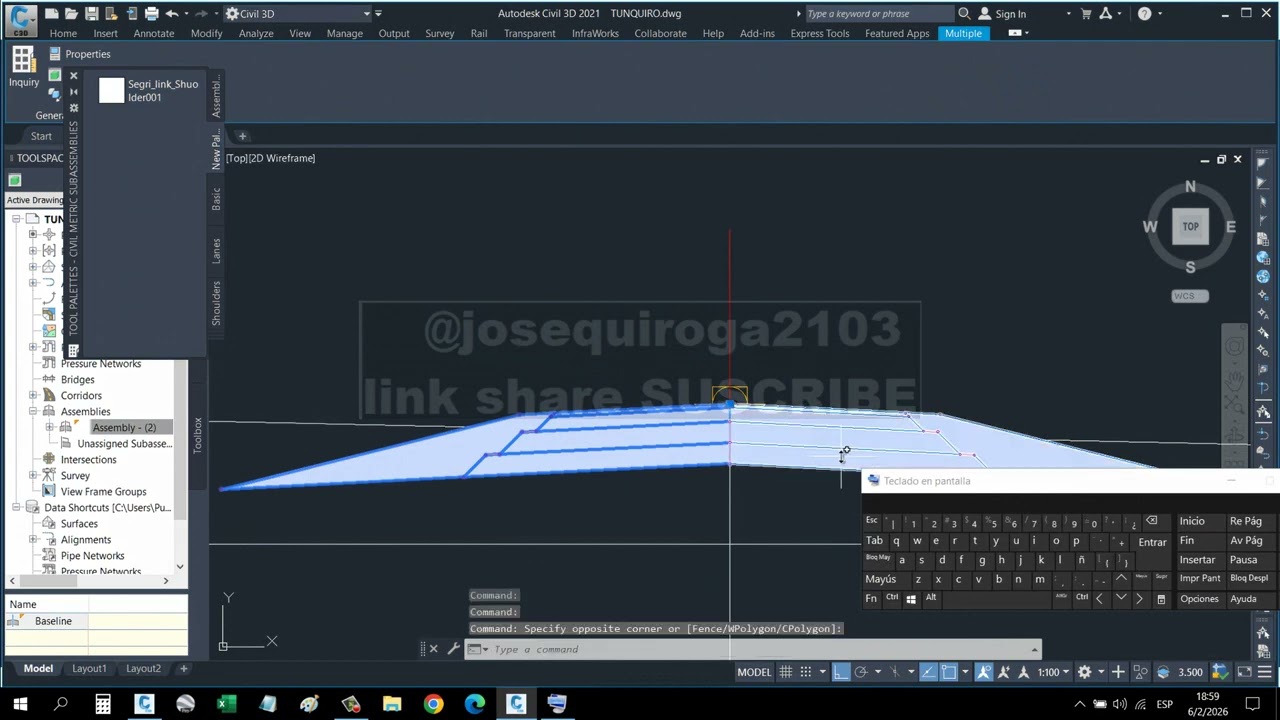The image size is (1280, 720).
Task: Click the command line input field
Action: click(760, 649)
